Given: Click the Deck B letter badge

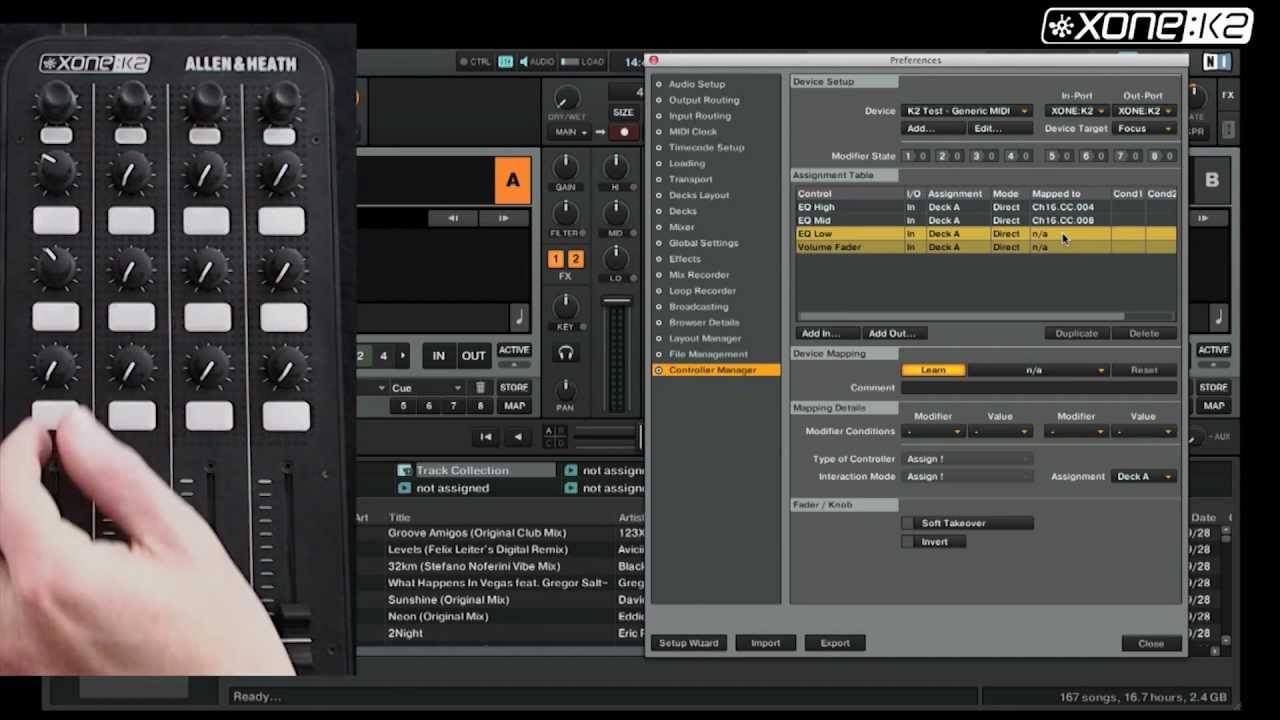Looking at the screenshot, I should pyautogui.click(x=1212, y=181).
